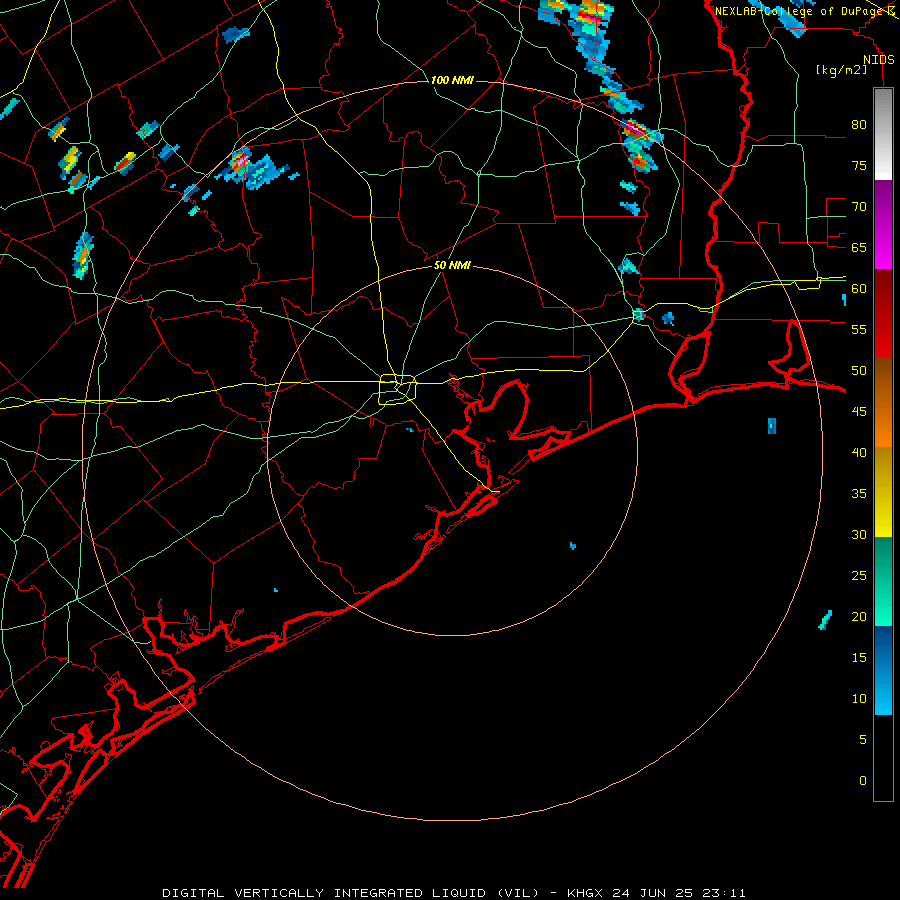
Task: Pick the yellow segment of the color bar
Action: click(x=883, y=492)
